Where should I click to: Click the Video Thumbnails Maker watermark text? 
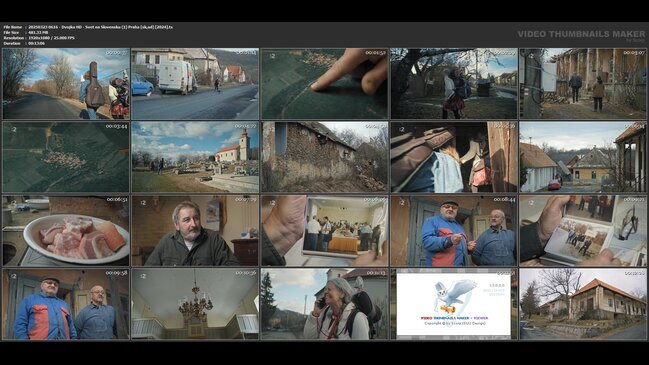click(581, 34)
